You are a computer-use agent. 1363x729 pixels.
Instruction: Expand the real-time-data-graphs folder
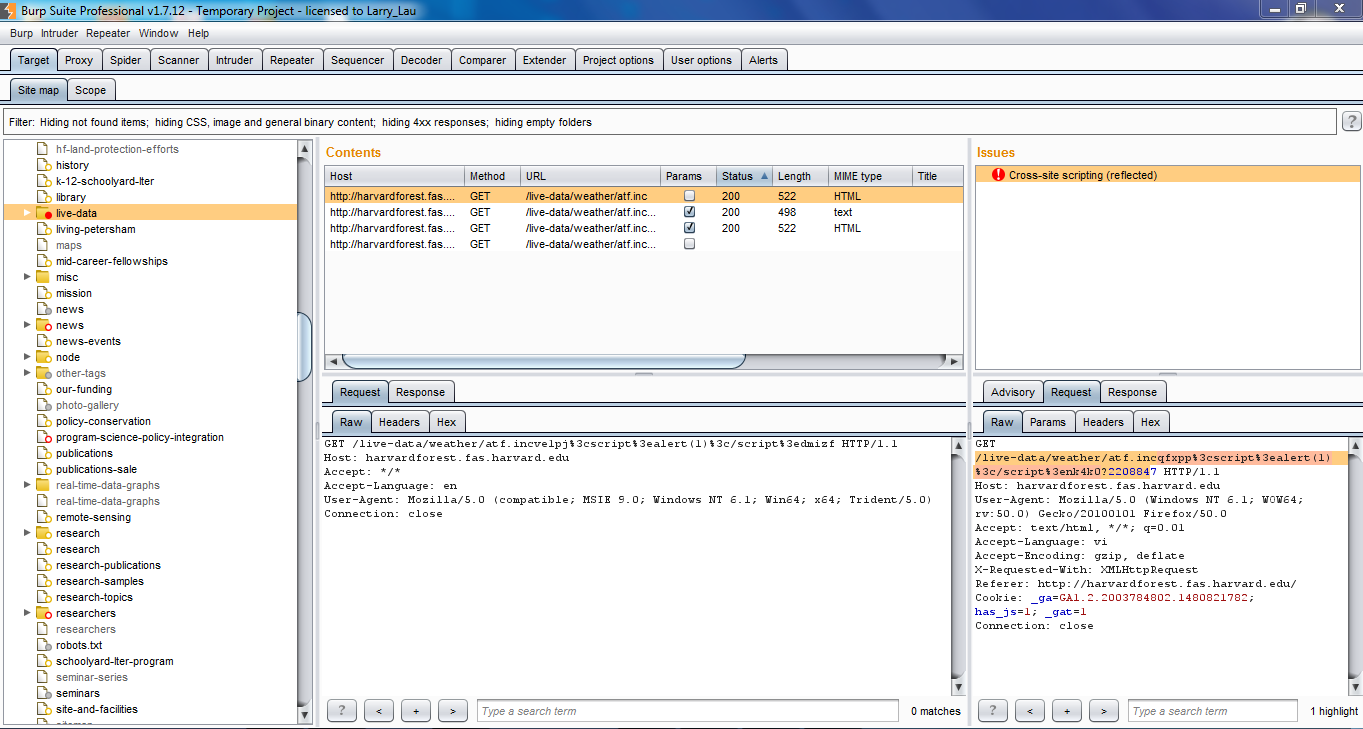pos(27,485)
